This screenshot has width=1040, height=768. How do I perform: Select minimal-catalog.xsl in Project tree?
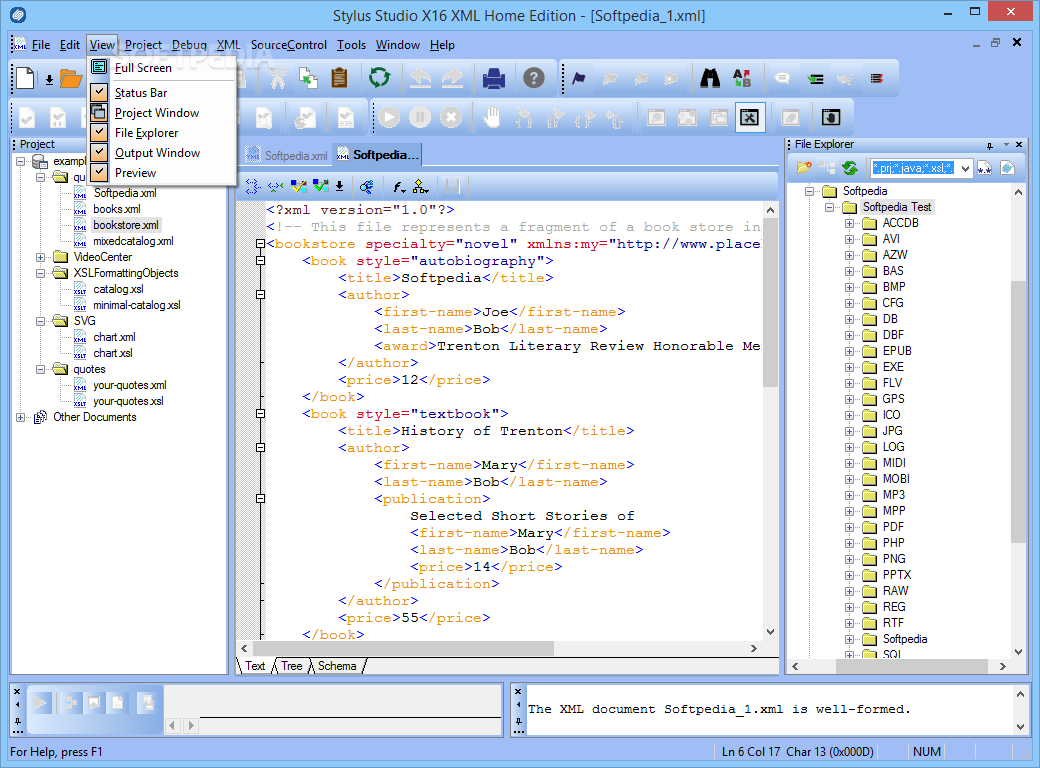tap(137, 305)
